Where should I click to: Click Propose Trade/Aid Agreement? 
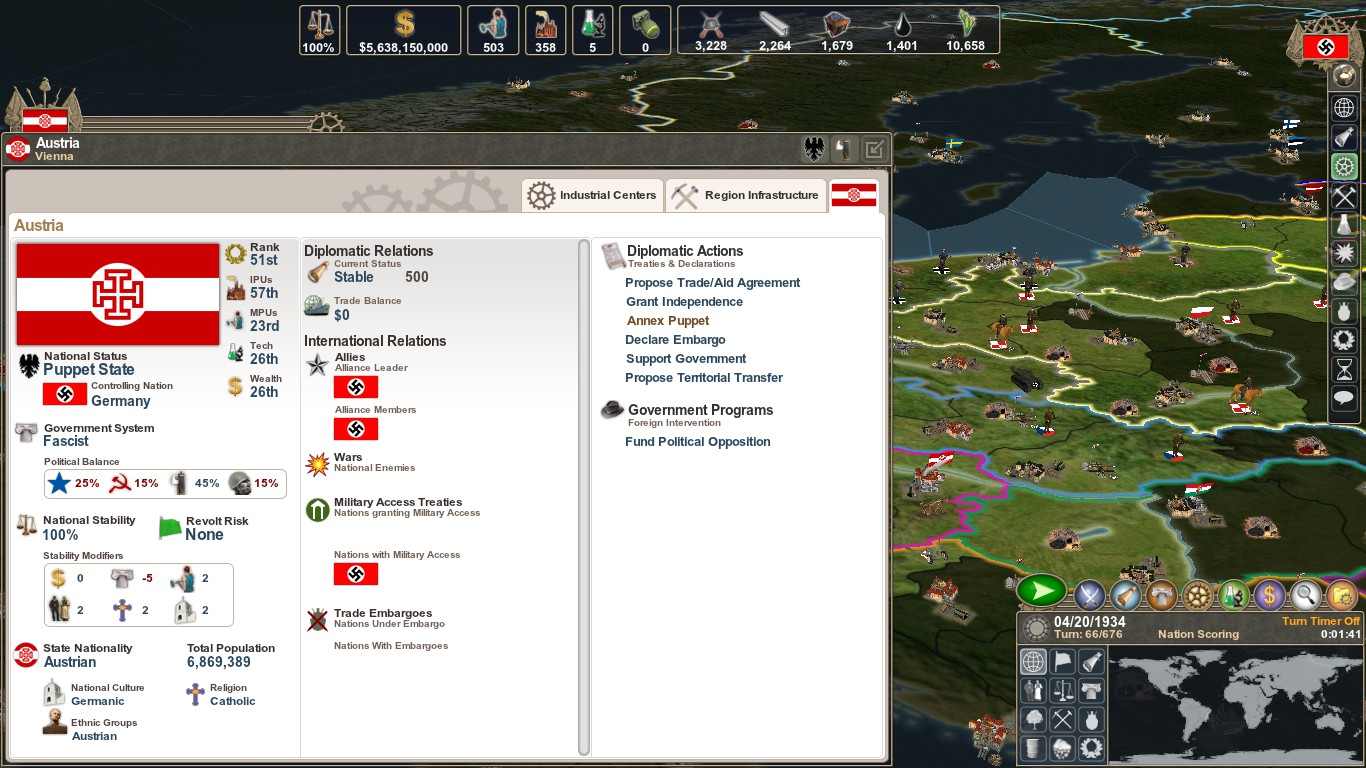[x=713, y=283]
